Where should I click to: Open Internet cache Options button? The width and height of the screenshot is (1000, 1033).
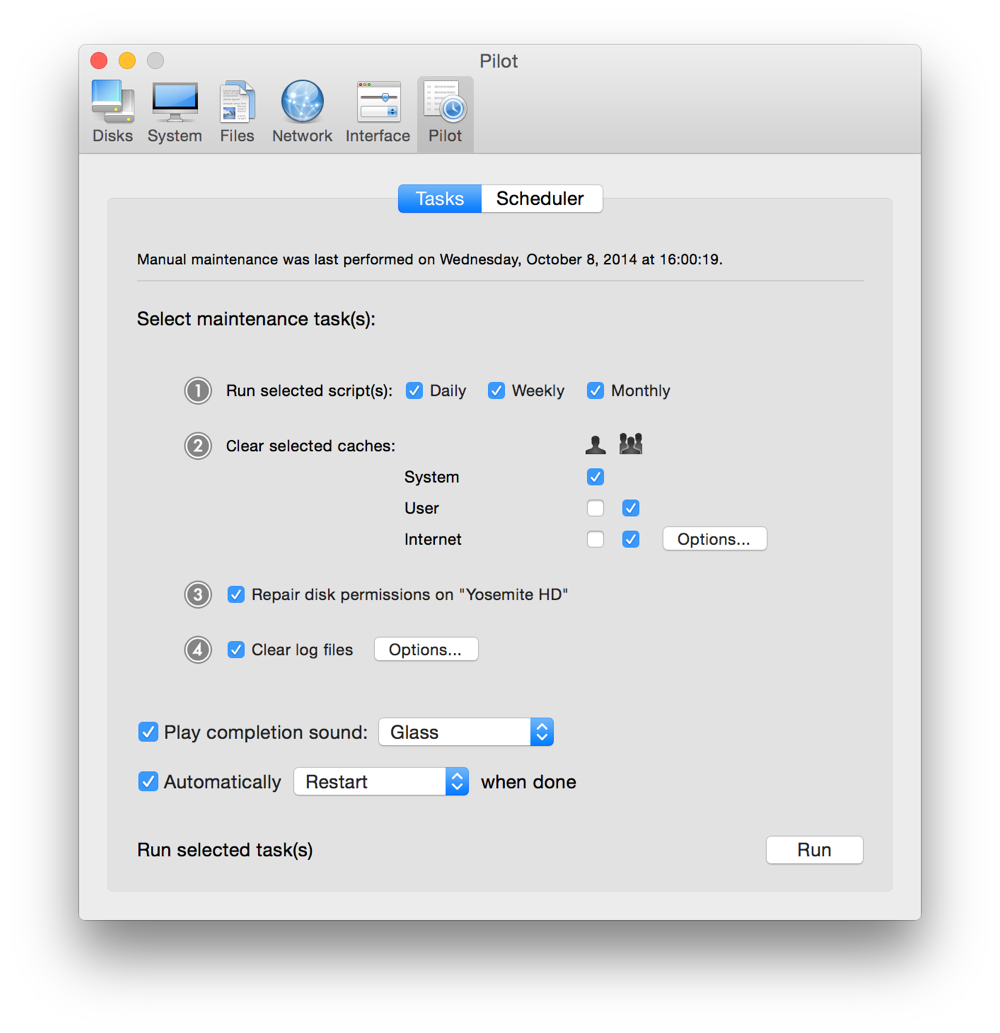pos(714,539)
